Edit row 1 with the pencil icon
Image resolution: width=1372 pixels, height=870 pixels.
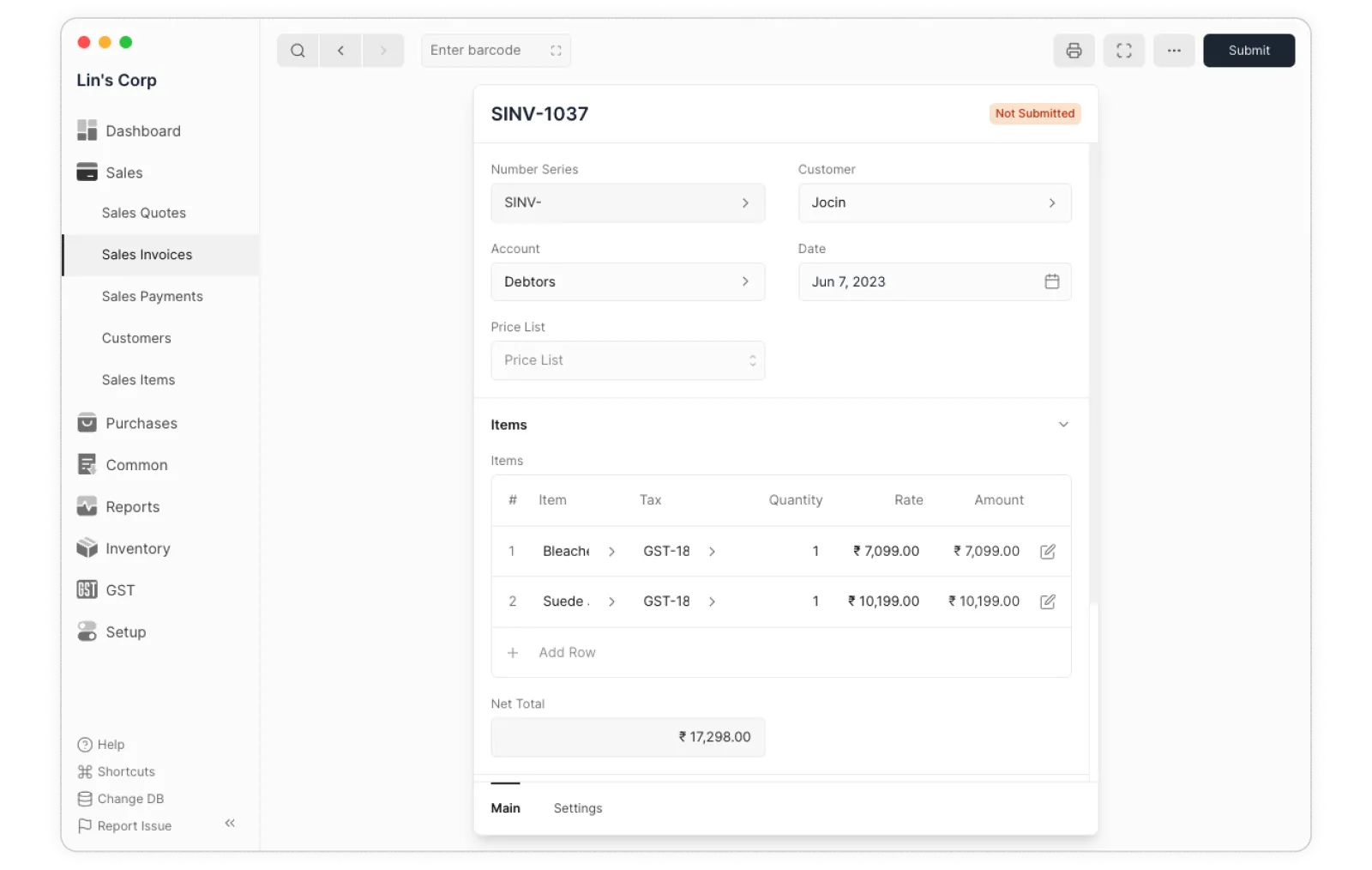[x=1047, y=552]
